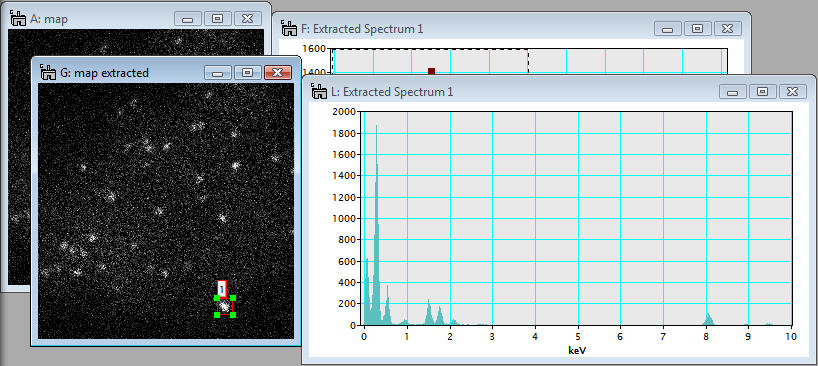Click the dark red marker in spectrum F
The image size is (818, 366).
(431, 71)
